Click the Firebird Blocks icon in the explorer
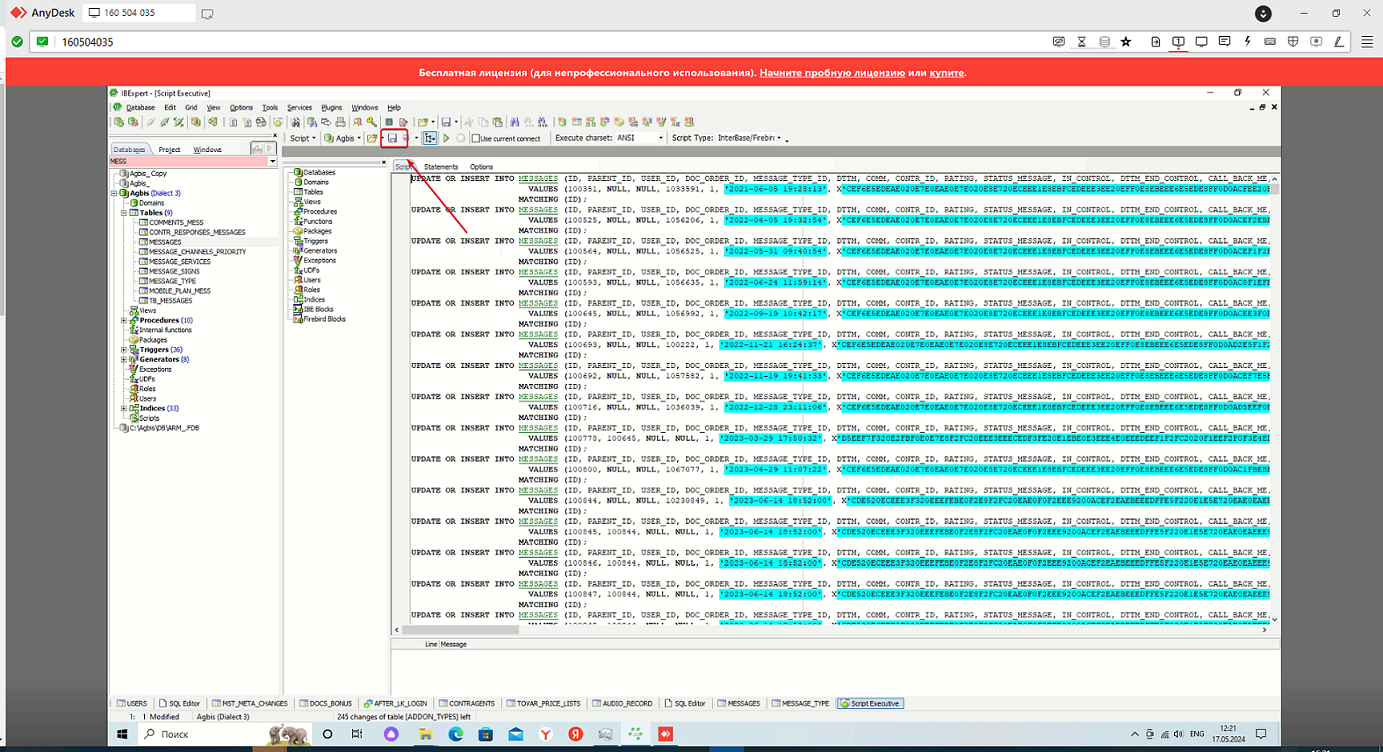The width and height of the screenshot is (1383, 752). coord(297,319)
